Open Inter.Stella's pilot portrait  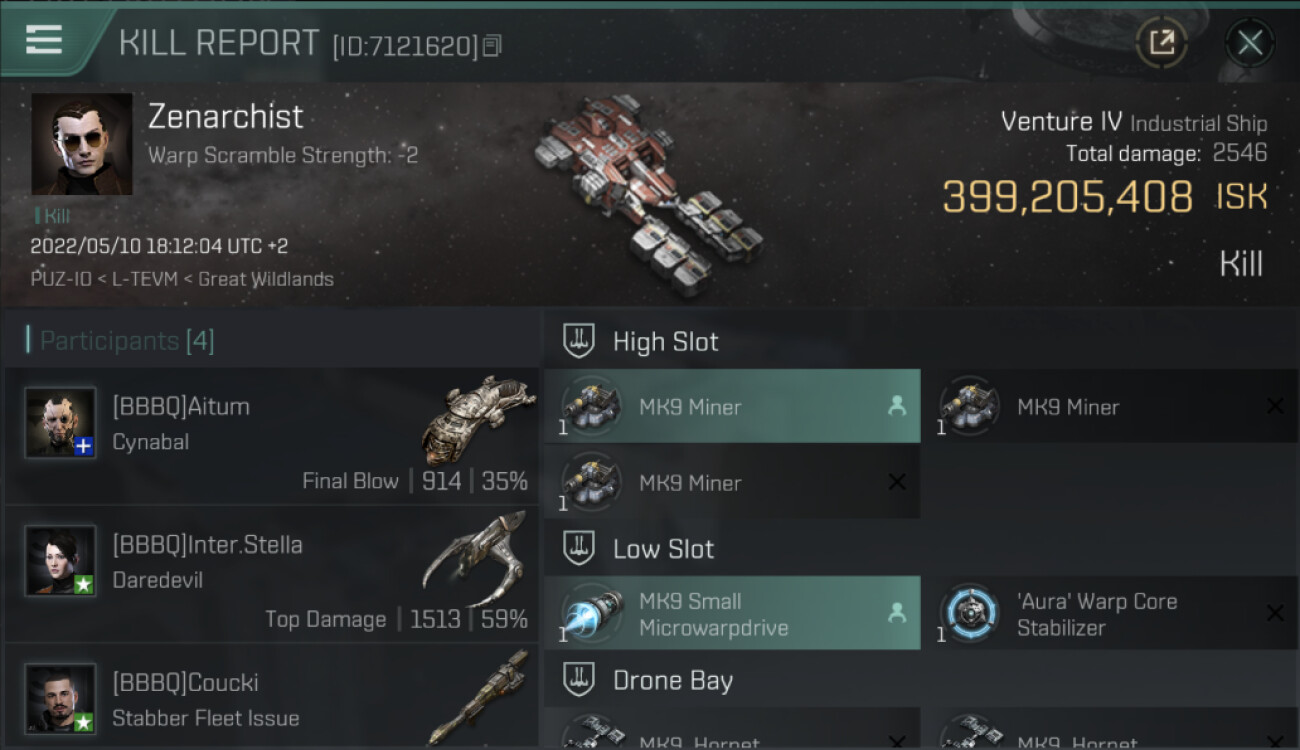pyautogui.click(x=60, y=560)
